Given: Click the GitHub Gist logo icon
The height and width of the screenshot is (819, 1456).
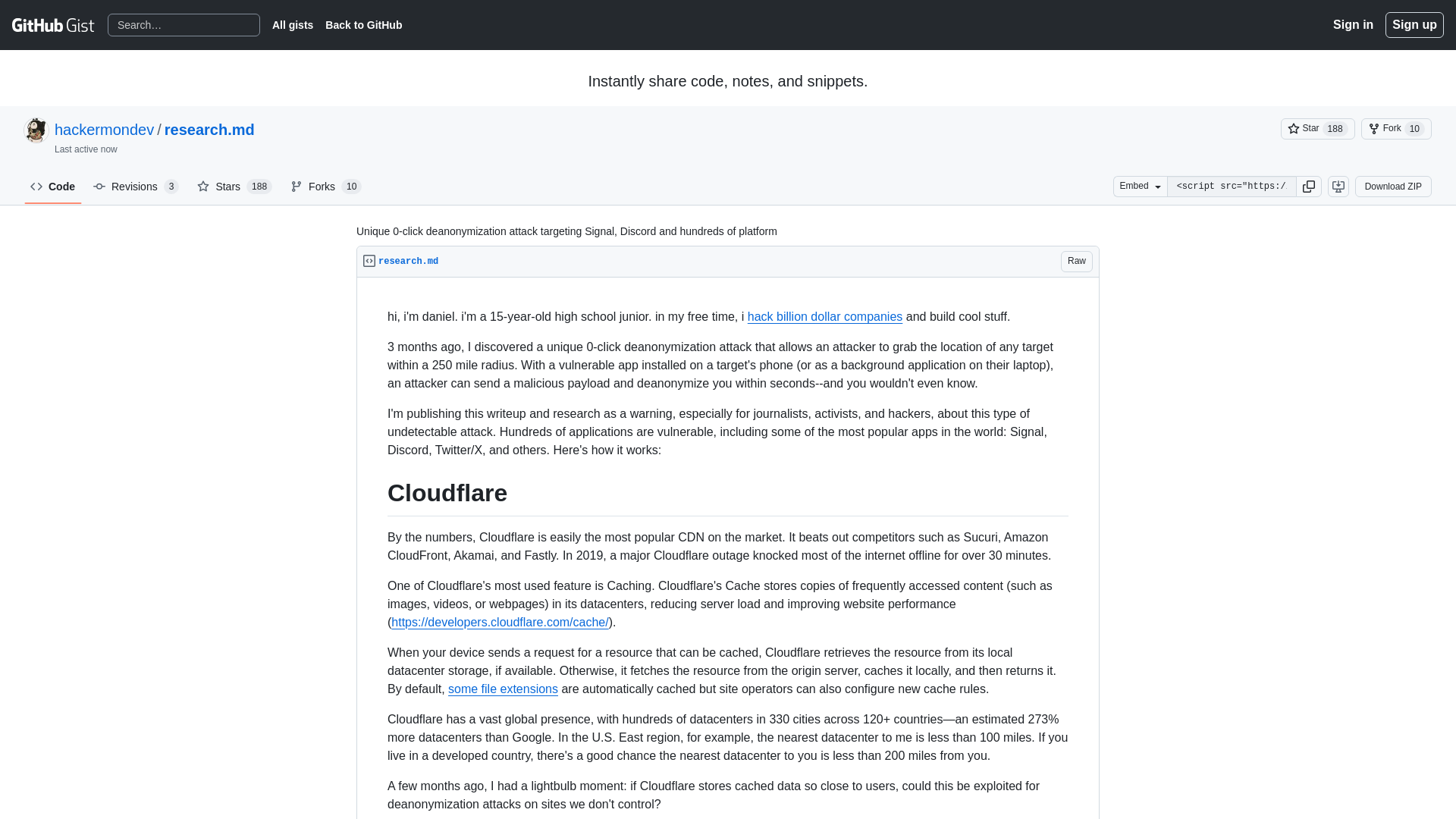Looking at the screenshot, I should (53, 25).
